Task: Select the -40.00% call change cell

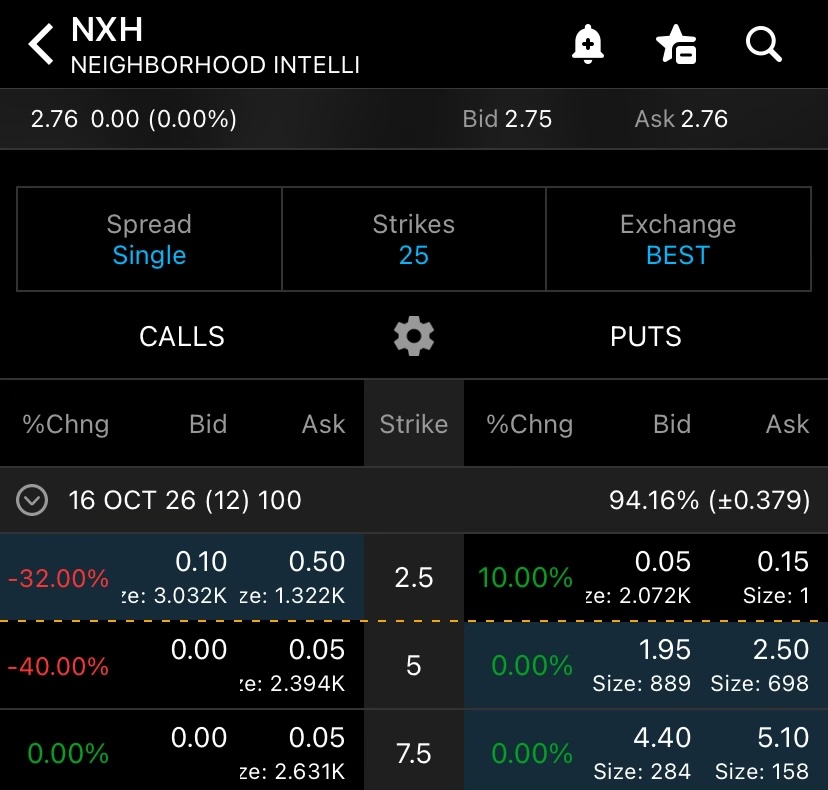Action: click(x=58, y=666)
